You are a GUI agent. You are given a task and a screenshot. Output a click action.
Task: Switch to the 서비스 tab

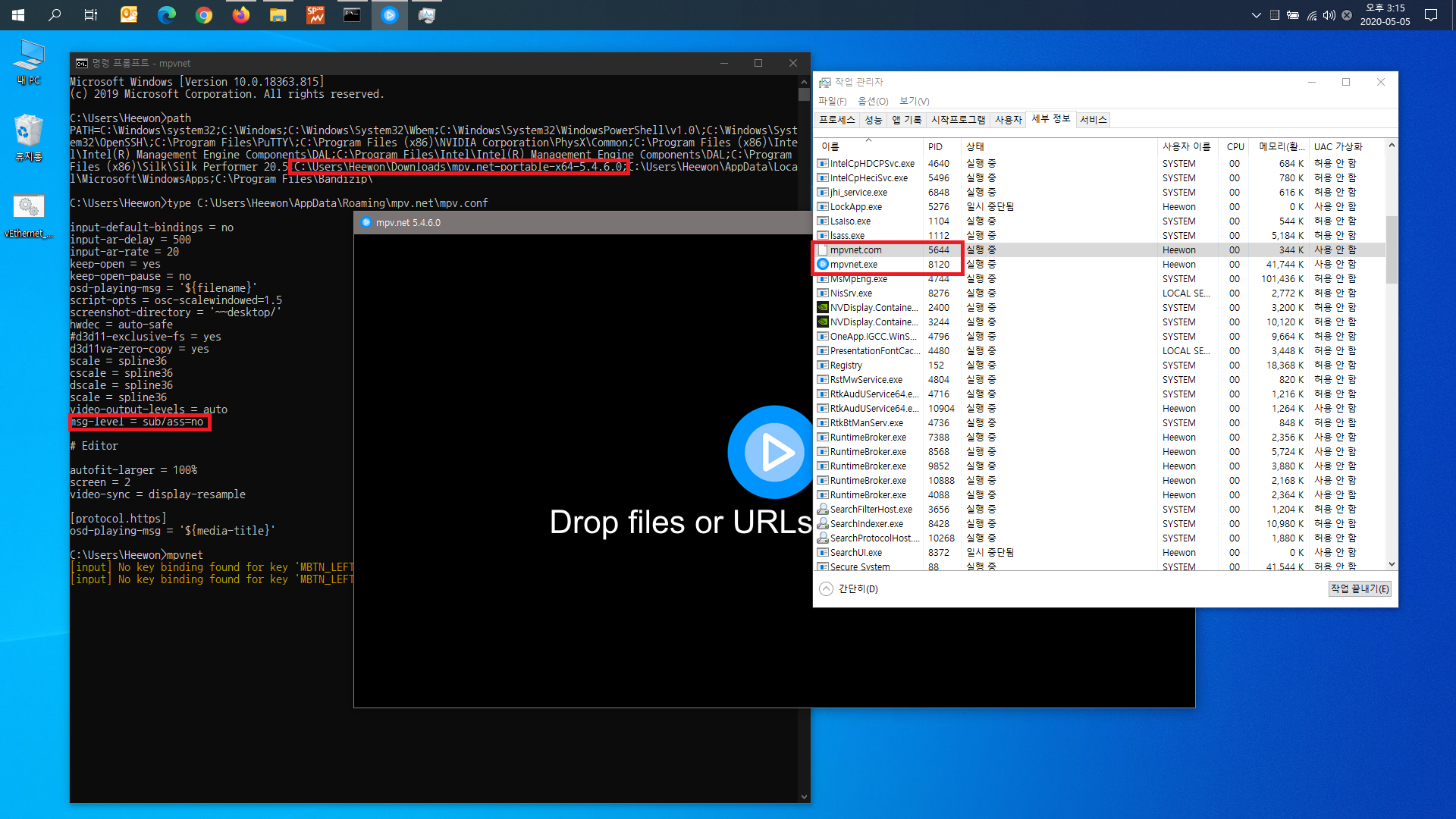[1093, 120]
